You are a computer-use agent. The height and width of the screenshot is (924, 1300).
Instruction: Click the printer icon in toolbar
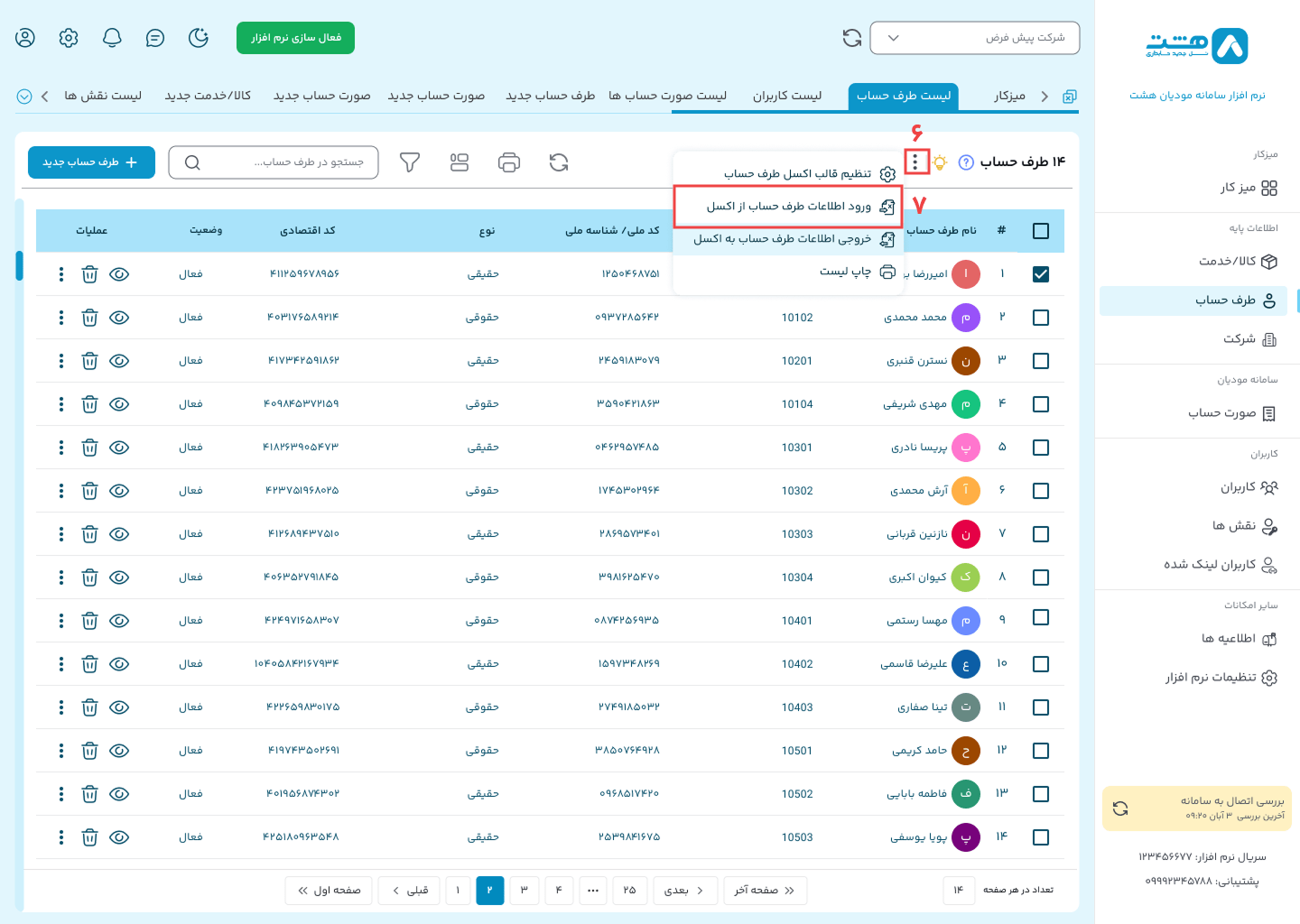509,162
